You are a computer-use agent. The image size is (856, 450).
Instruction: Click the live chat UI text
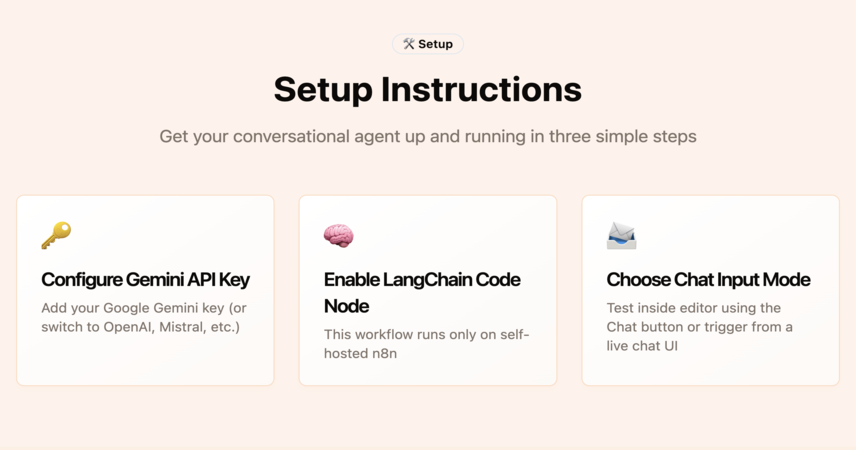click(x=642, y=346)
